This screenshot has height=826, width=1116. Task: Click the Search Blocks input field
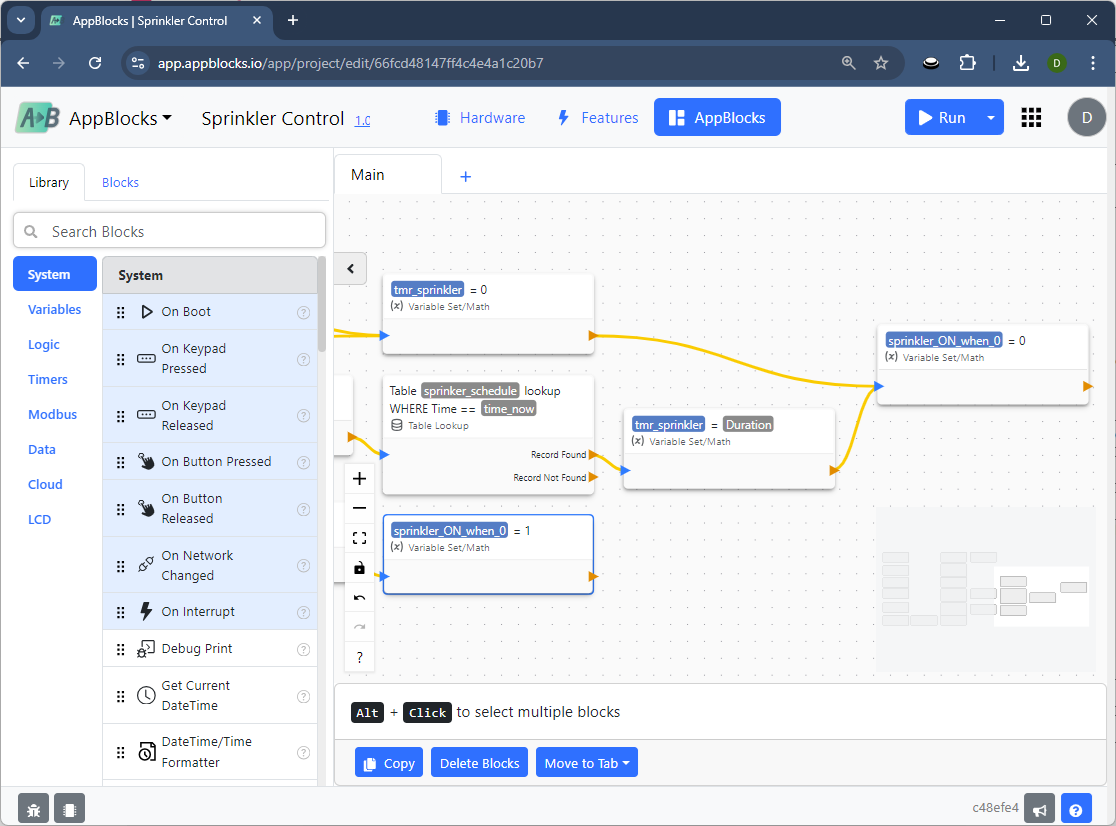pyautogui.click(x=170, y=231)
